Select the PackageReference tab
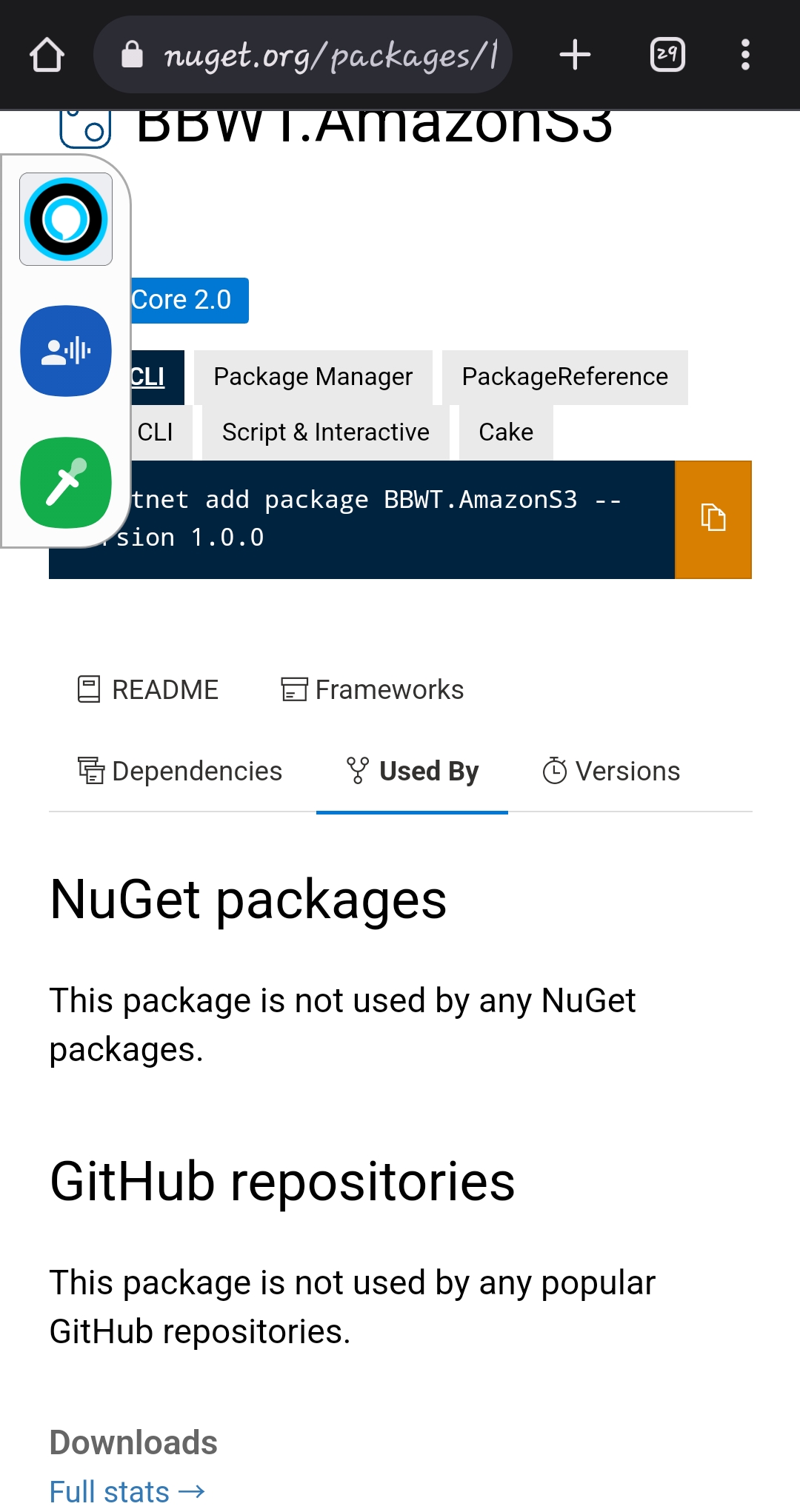 [565, 377]
